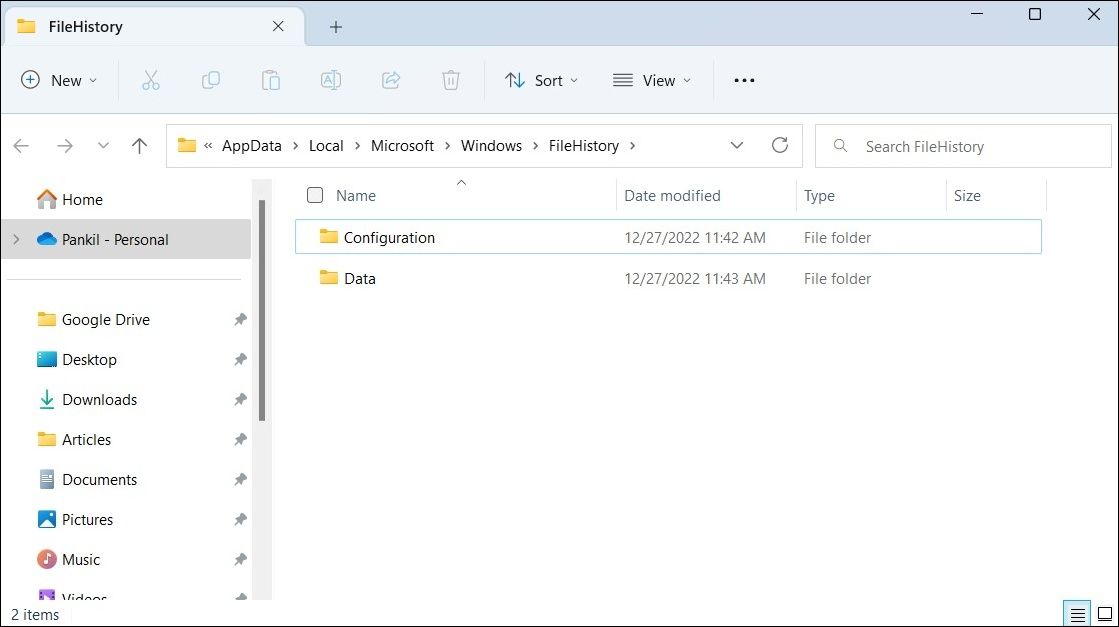
Task: Open the View dropdown menu
Action: (x=652, y=81)
